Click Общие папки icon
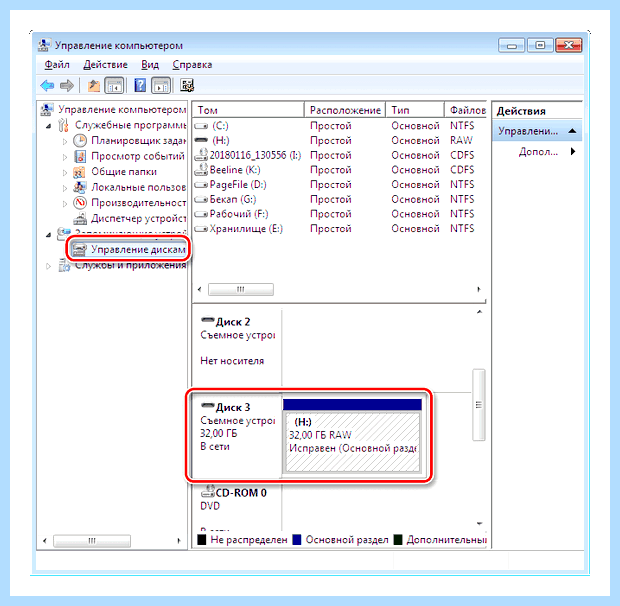This screenshot has height=606, width=620. (80, 172)
